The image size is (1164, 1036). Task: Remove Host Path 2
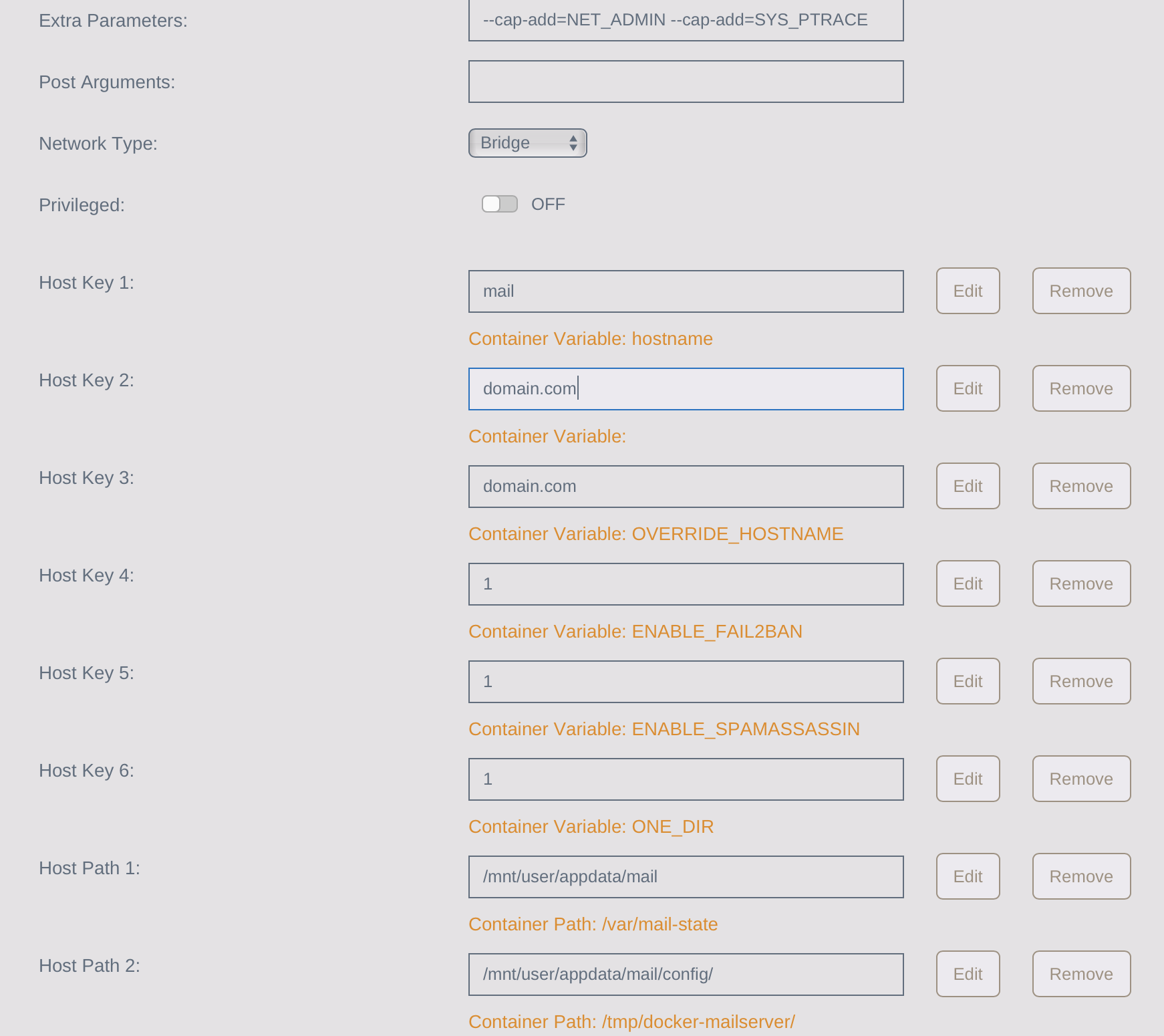1082,974
